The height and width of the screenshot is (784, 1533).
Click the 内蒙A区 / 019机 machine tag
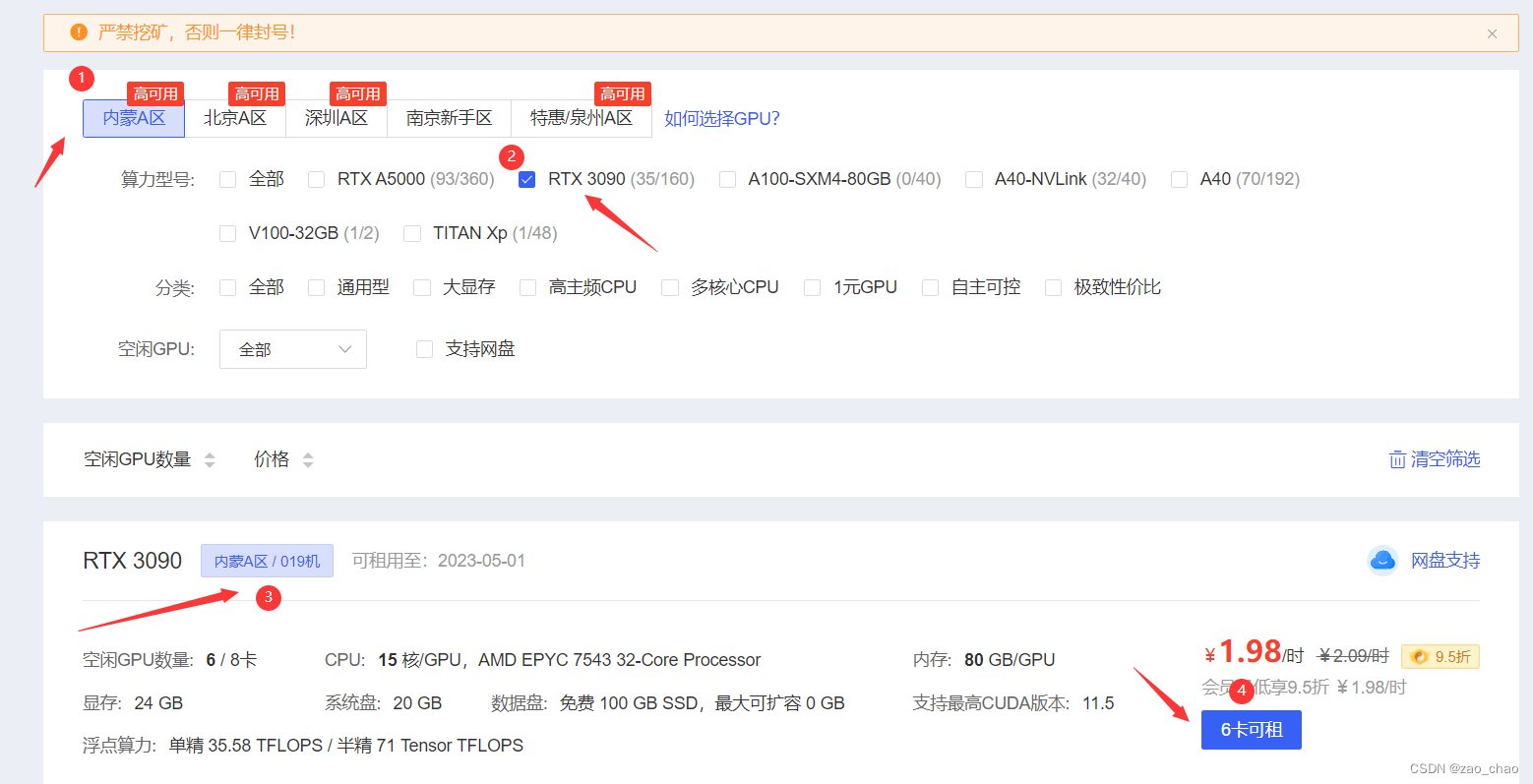click(x=268, y=561)
